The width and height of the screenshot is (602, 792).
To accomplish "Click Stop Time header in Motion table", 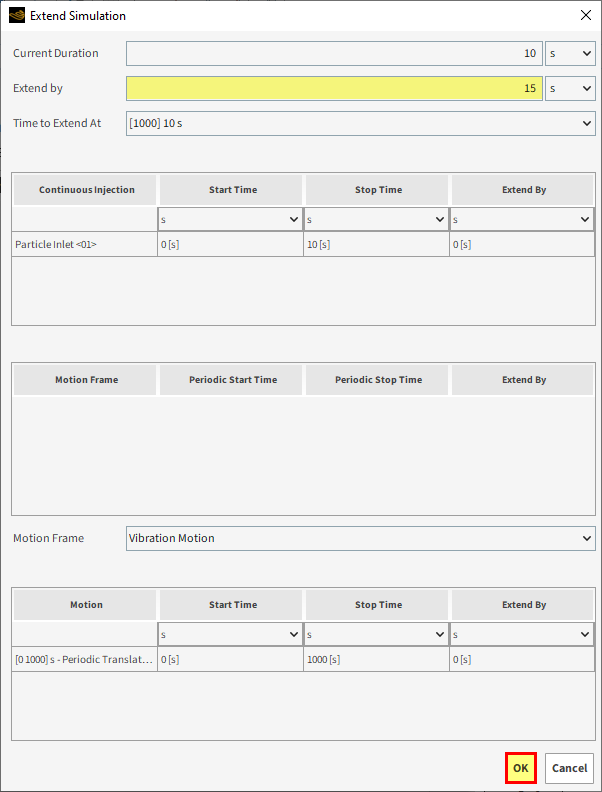I will point(377,605).
